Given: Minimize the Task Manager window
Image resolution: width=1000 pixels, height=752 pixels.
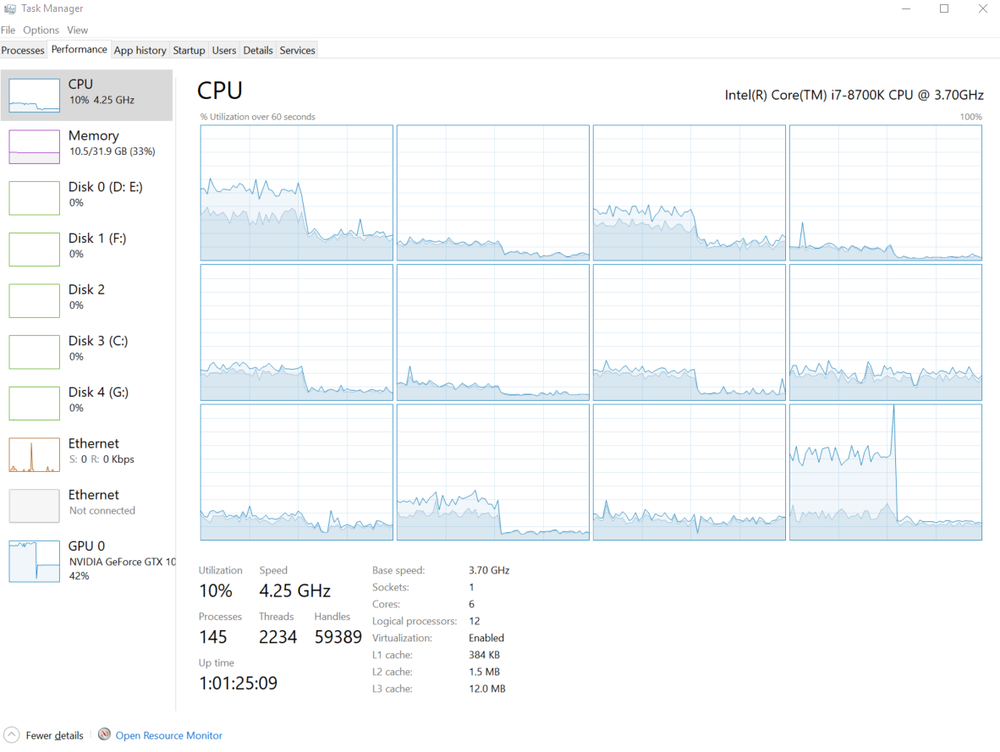Looking at the screenshot, I should tap(906, 8).
